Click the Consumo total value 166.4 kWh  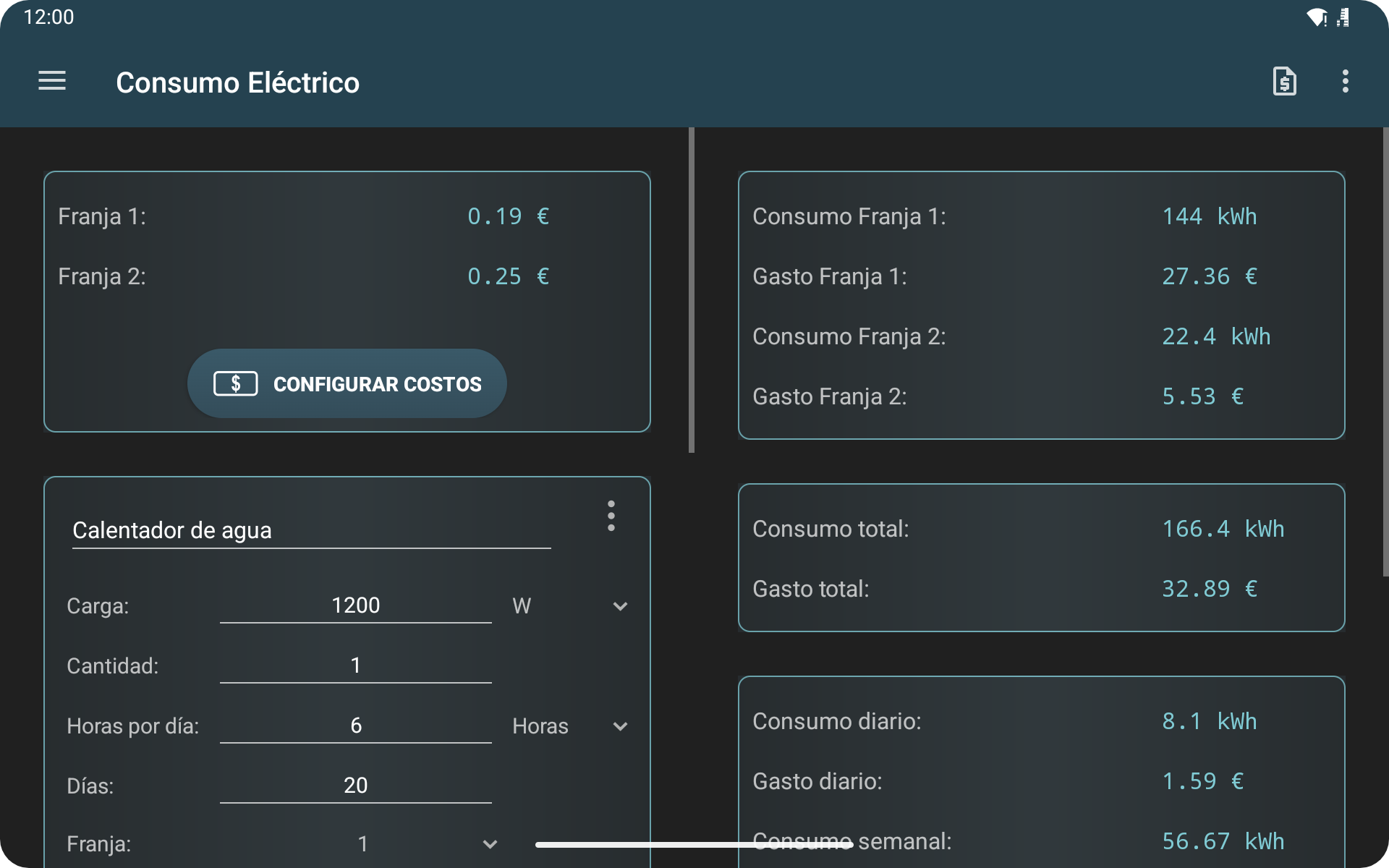pyautogui.click(x=1223, y=529)
